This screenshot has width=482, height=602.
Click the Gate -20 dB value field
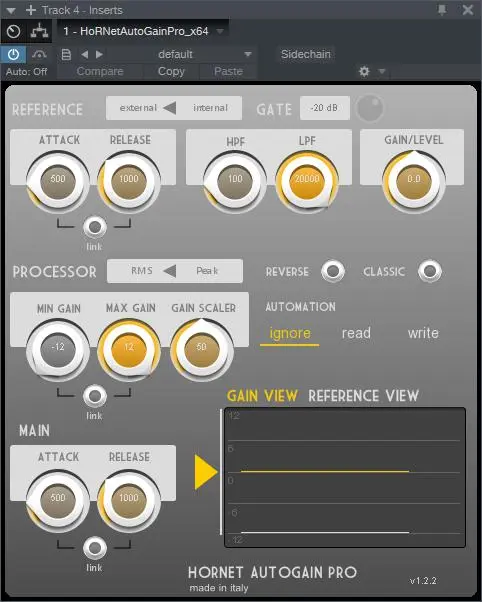(x=325, y=108)
